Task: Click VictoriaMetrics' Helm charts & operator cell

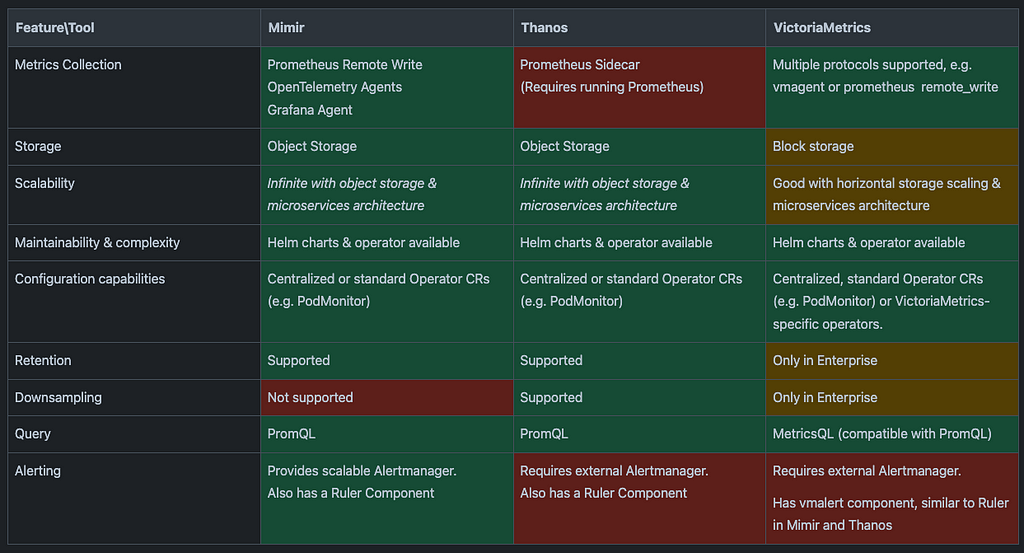Action: pyautogui.click(x=891, y=243)
